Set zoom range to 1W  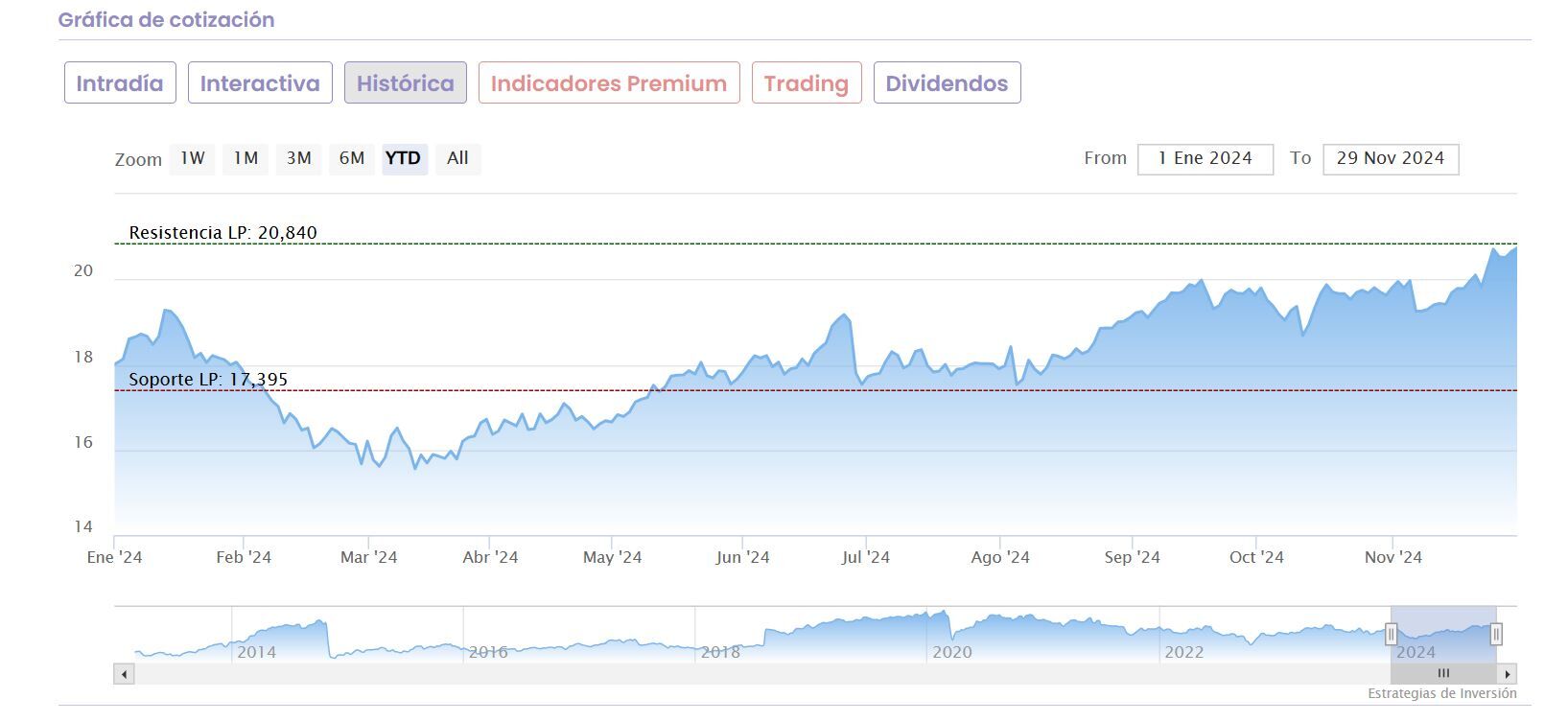(193, 158)
